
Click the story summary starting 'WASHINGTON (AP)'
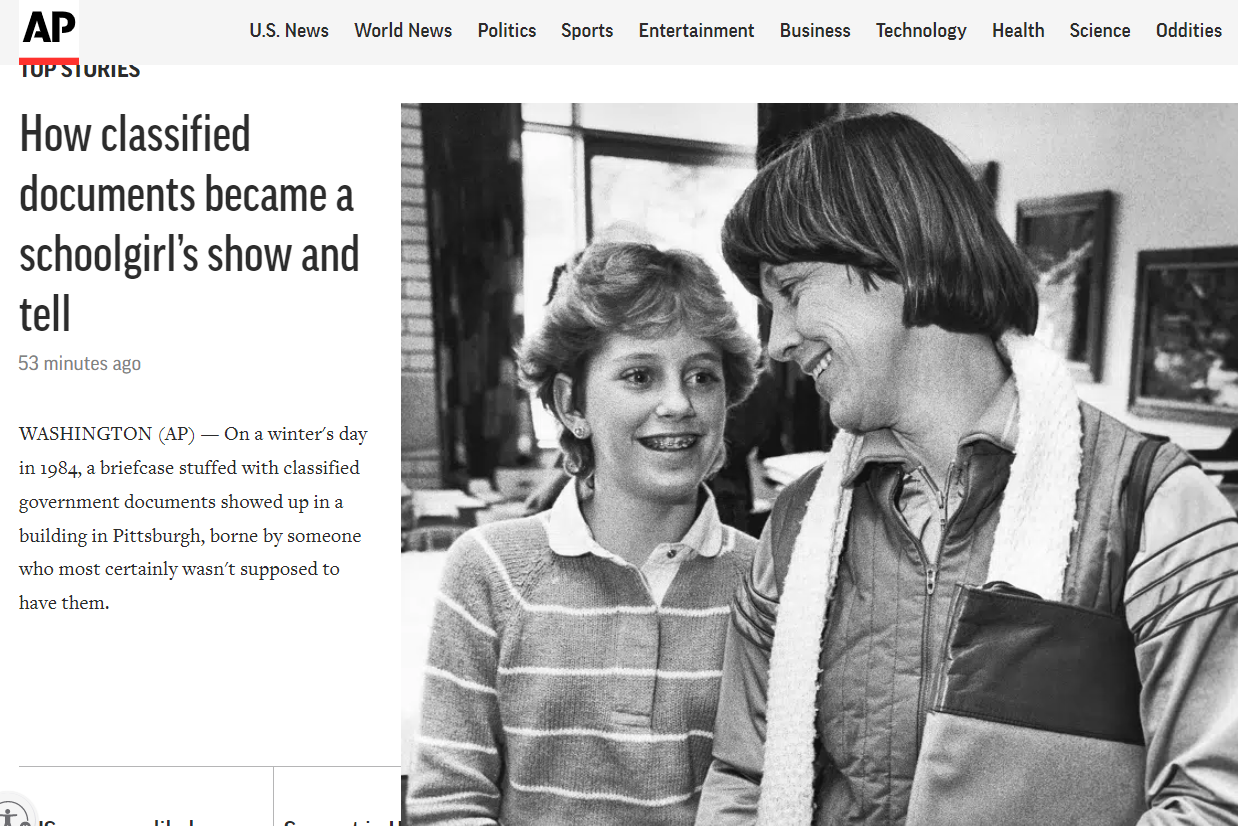click(x=193, y=518)
